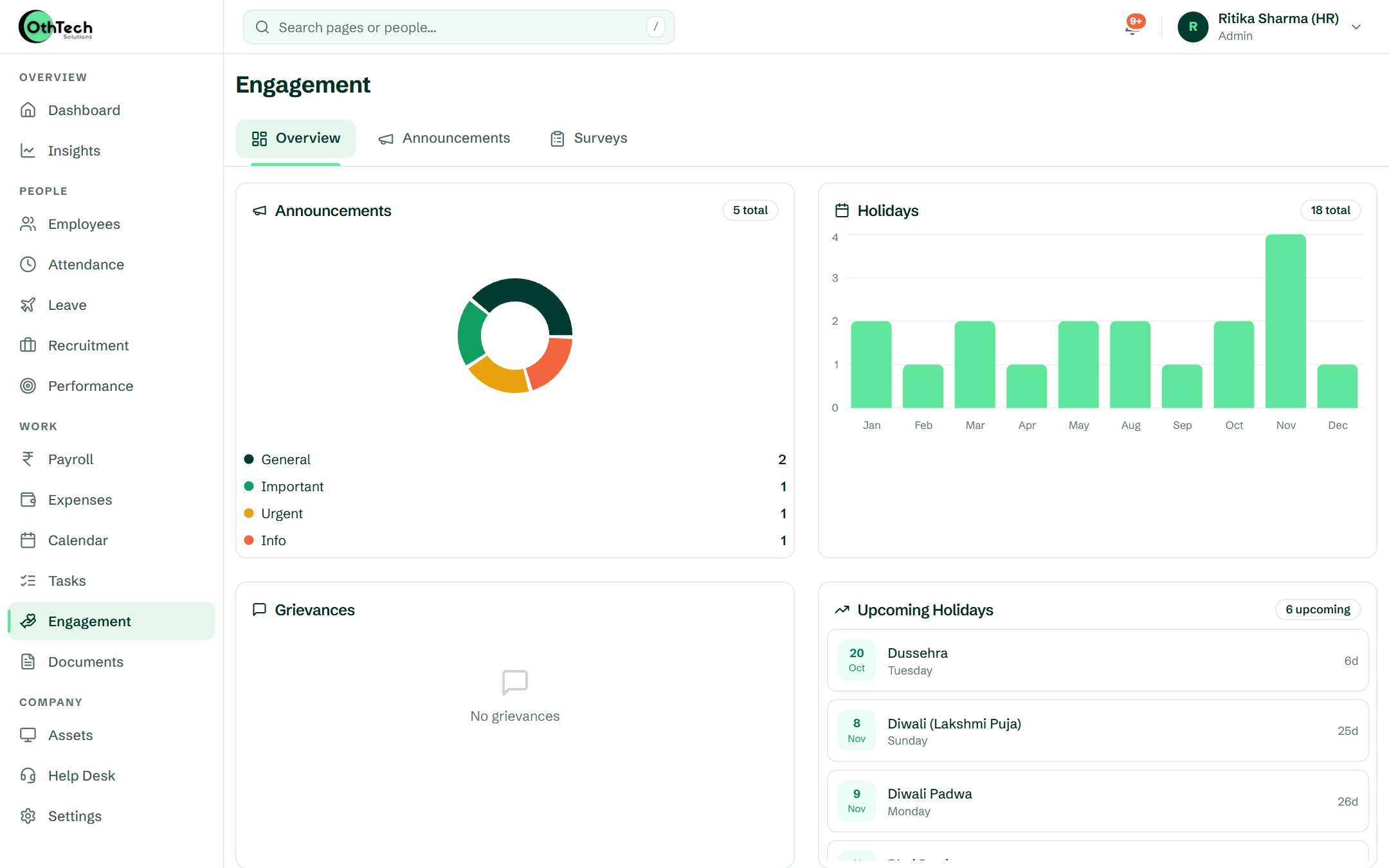Click the Insights chart icon
Screen dimensions: 1389x868
[28, 150]
